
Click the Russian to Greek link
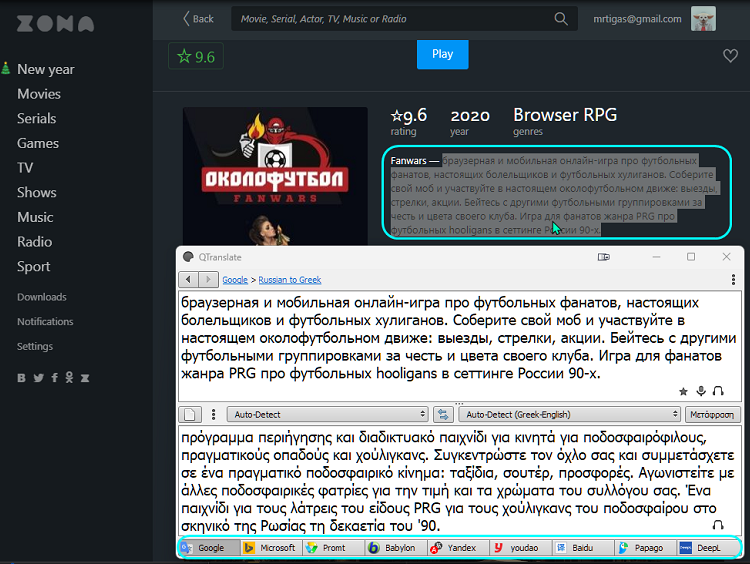(290, 280)
